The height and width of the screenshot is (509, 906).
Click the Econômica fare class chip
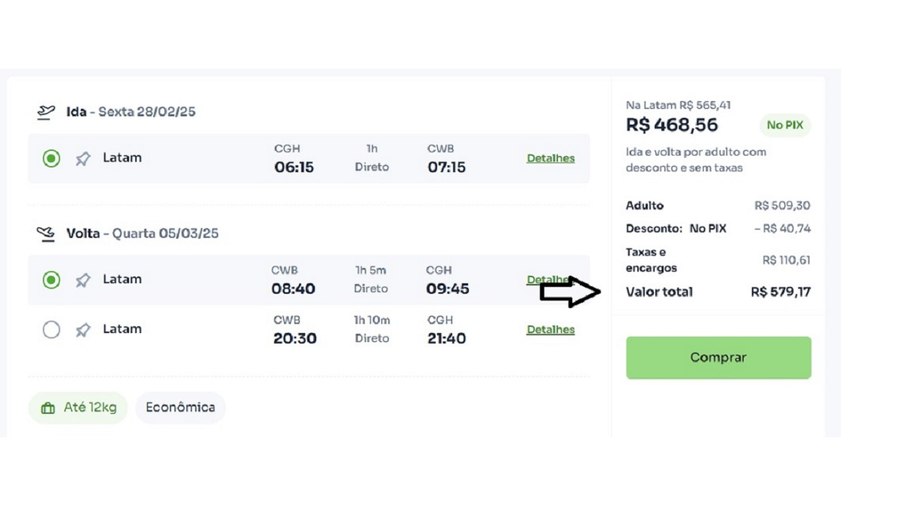pyautogui.click(x=180, y=408)
